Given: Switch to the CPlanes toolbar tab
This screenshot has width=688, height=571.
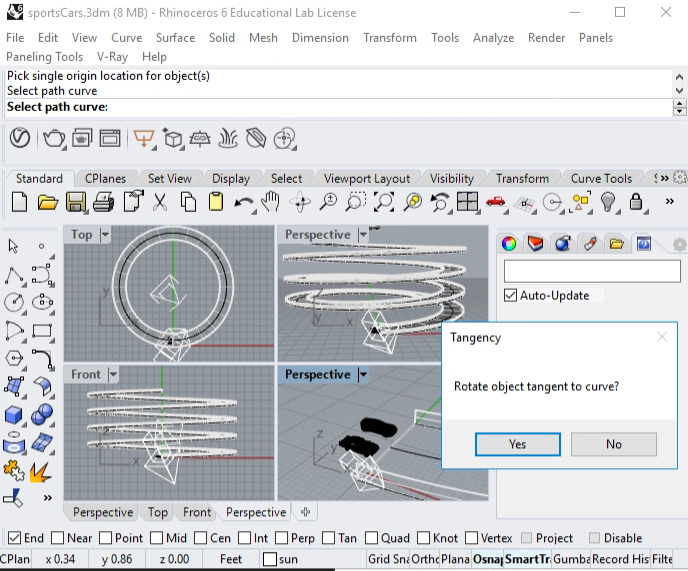Looking at the screenshot, I should pyautogui.click(x=105, y=179).
